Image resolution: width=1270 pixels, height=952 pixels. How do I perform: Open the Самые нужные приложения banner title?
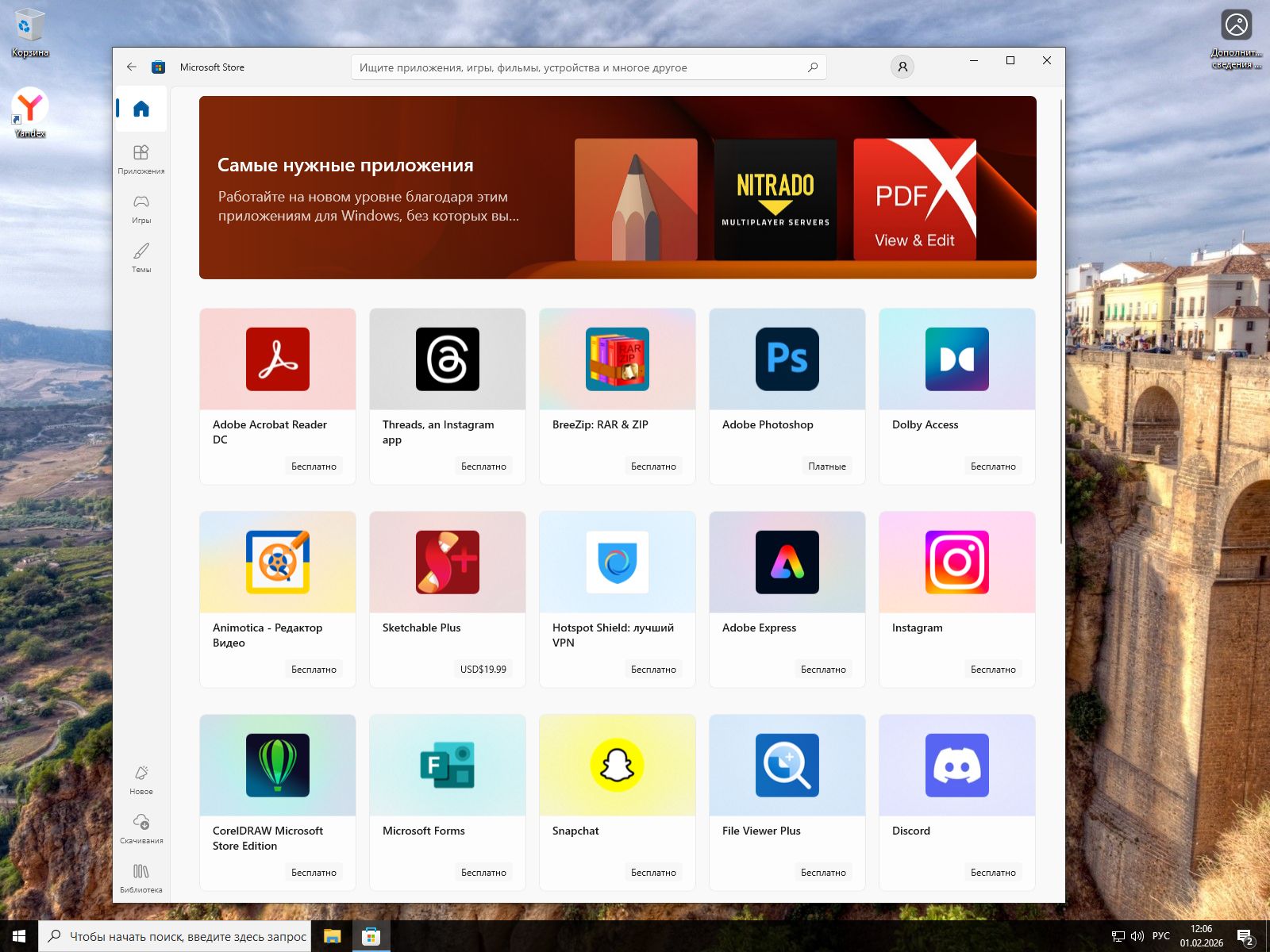345,165
